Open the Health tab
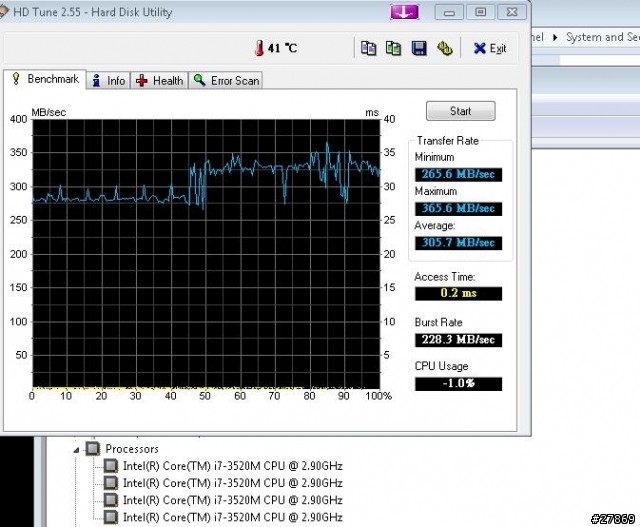Image resolution: width=640 pixels, height=527 pixels. pos(160,80)
